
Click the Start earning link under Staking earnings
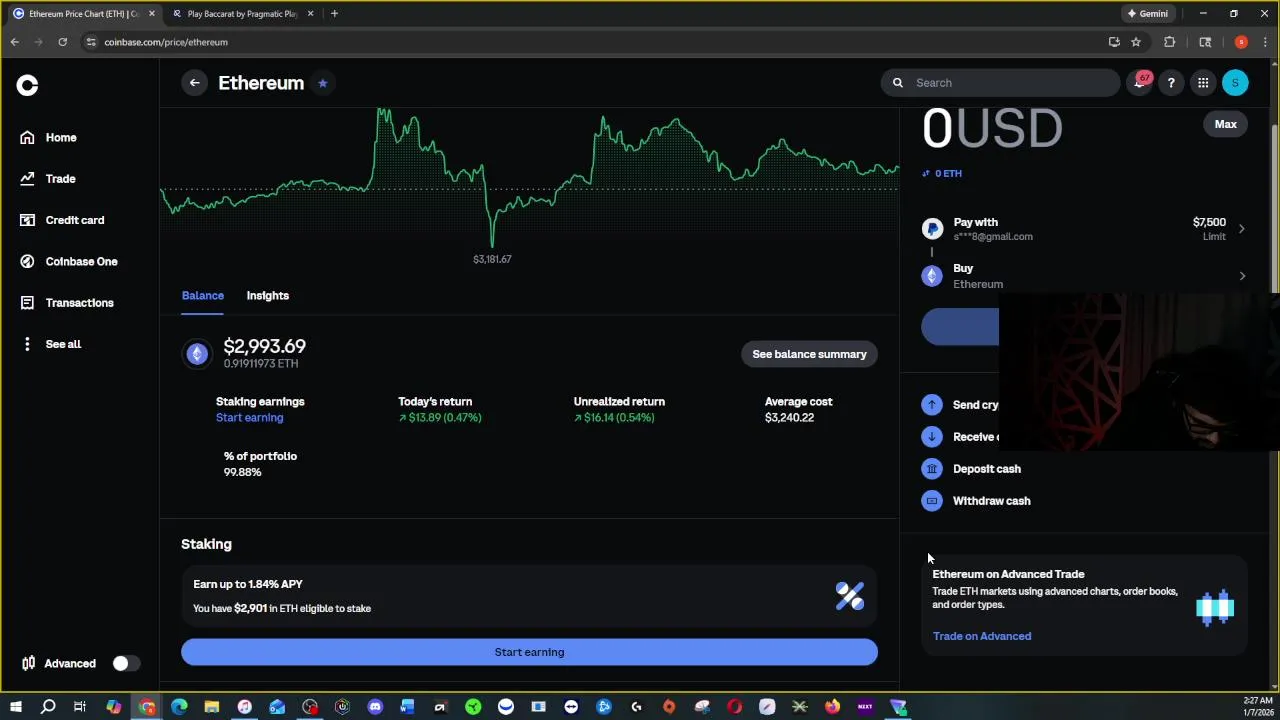tap(249, 418)
